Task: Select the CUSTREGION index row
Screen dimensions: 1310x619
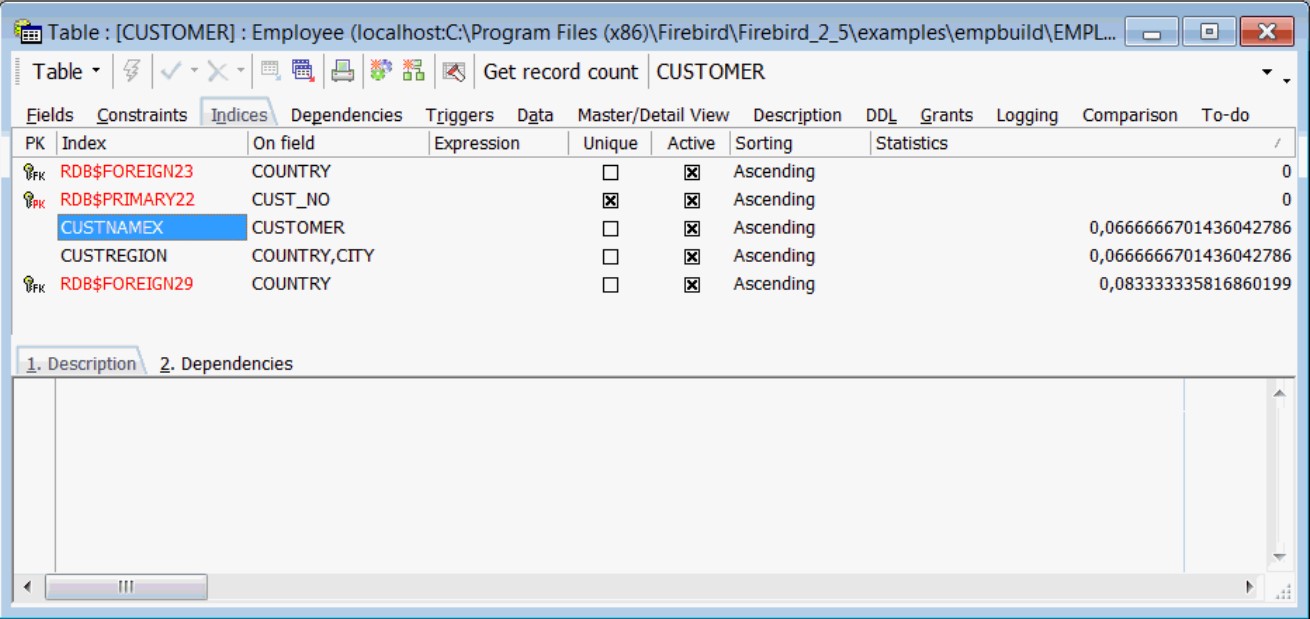Action: click(114, 256)
